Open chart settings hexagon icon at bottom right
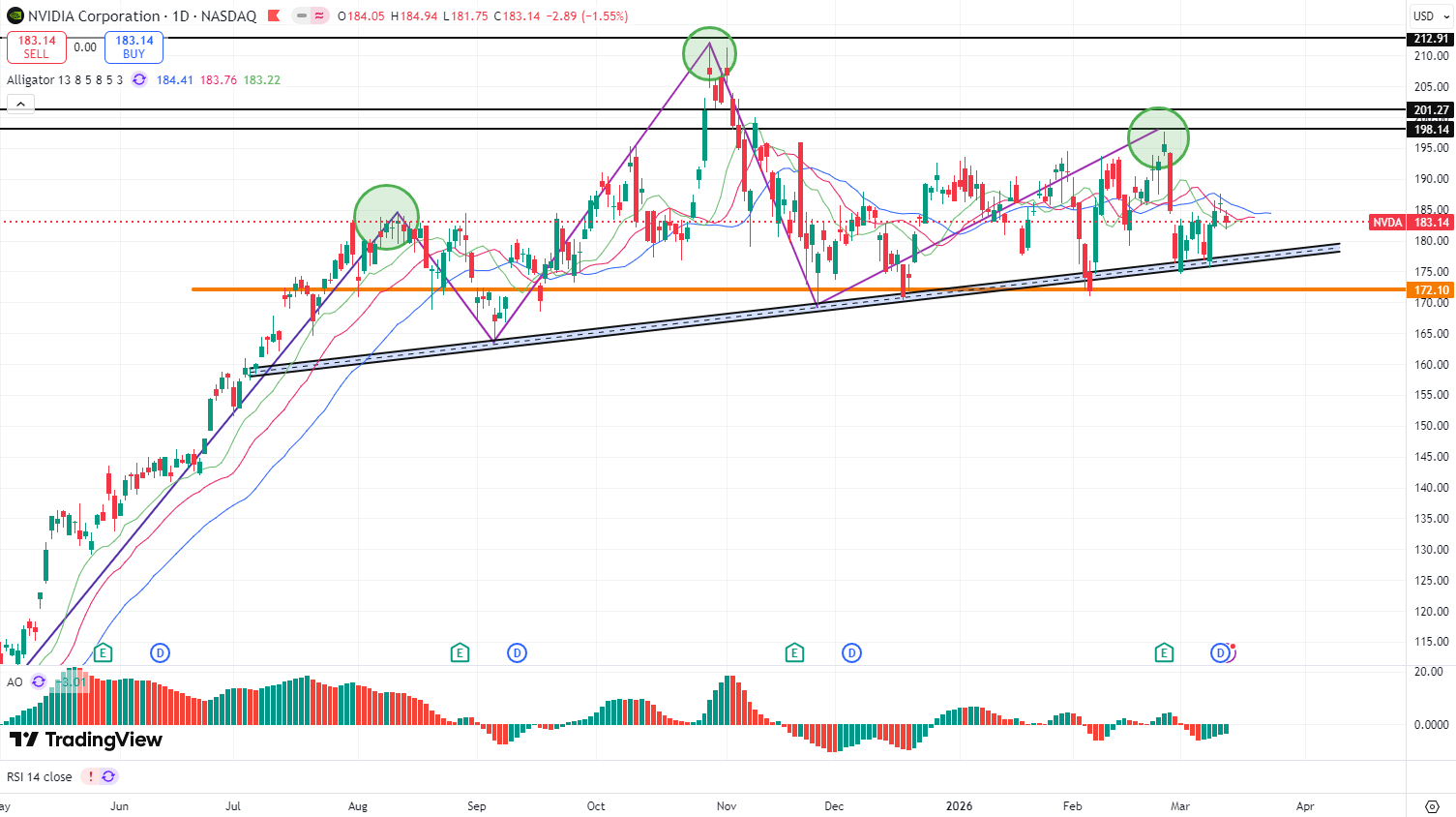 coord(1432,806)
